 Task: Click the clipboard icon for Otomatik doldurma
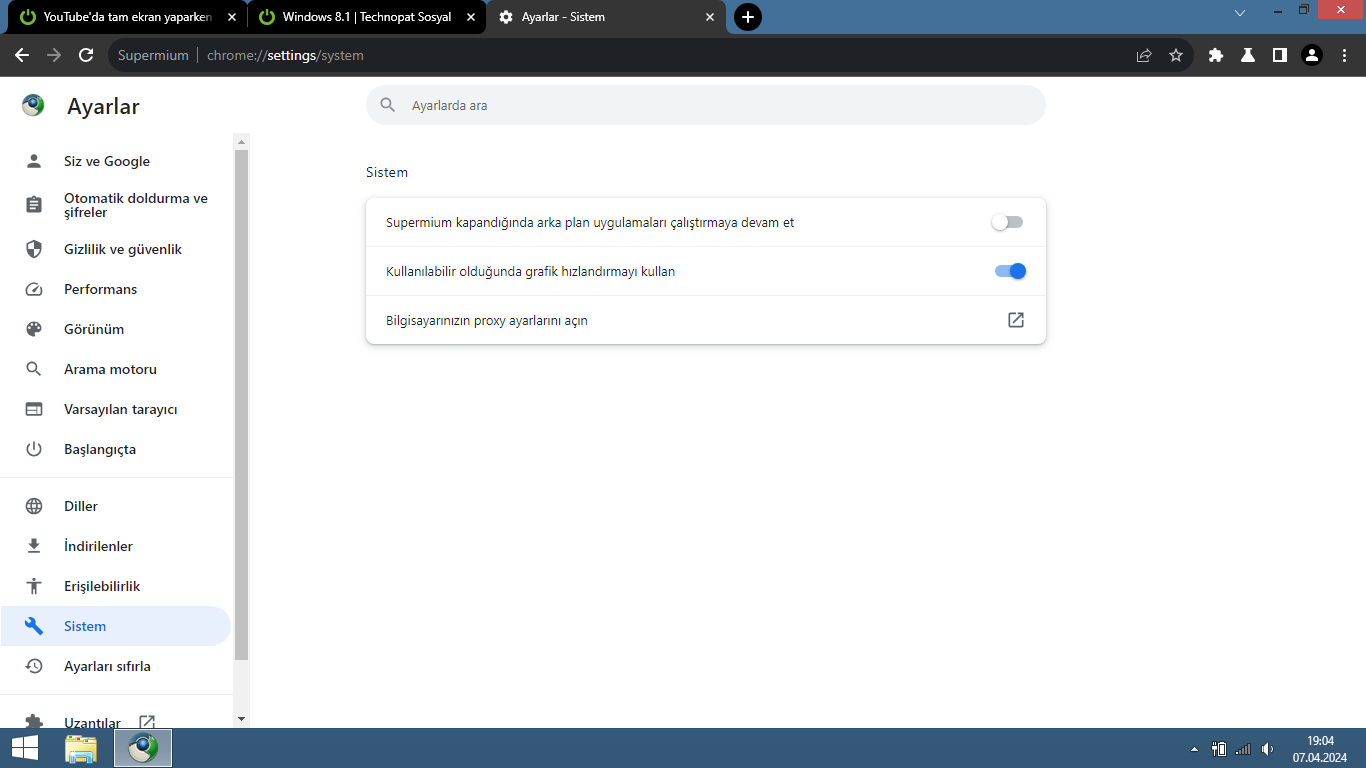click(34, 205)
